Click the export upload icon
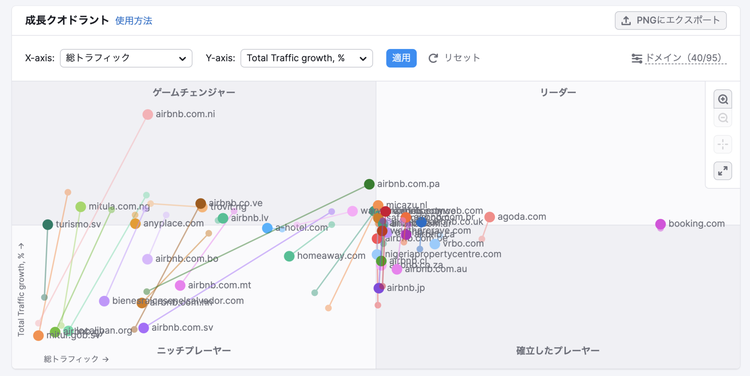Screen dimensions: 750x376 pos(626,21)
